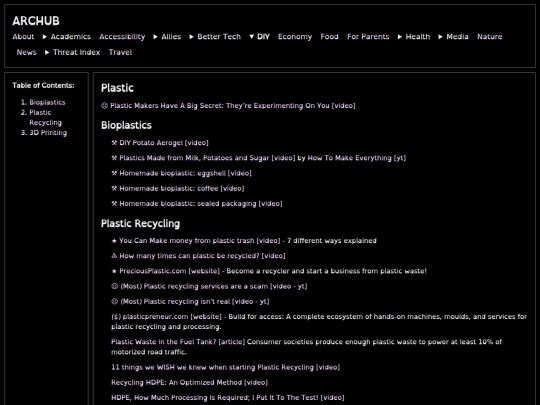Image resolution: width=540 pixels, height=405 pixels.
Task: Jump to Bioplastics in table of contents
Action: [x=47, y=102]
